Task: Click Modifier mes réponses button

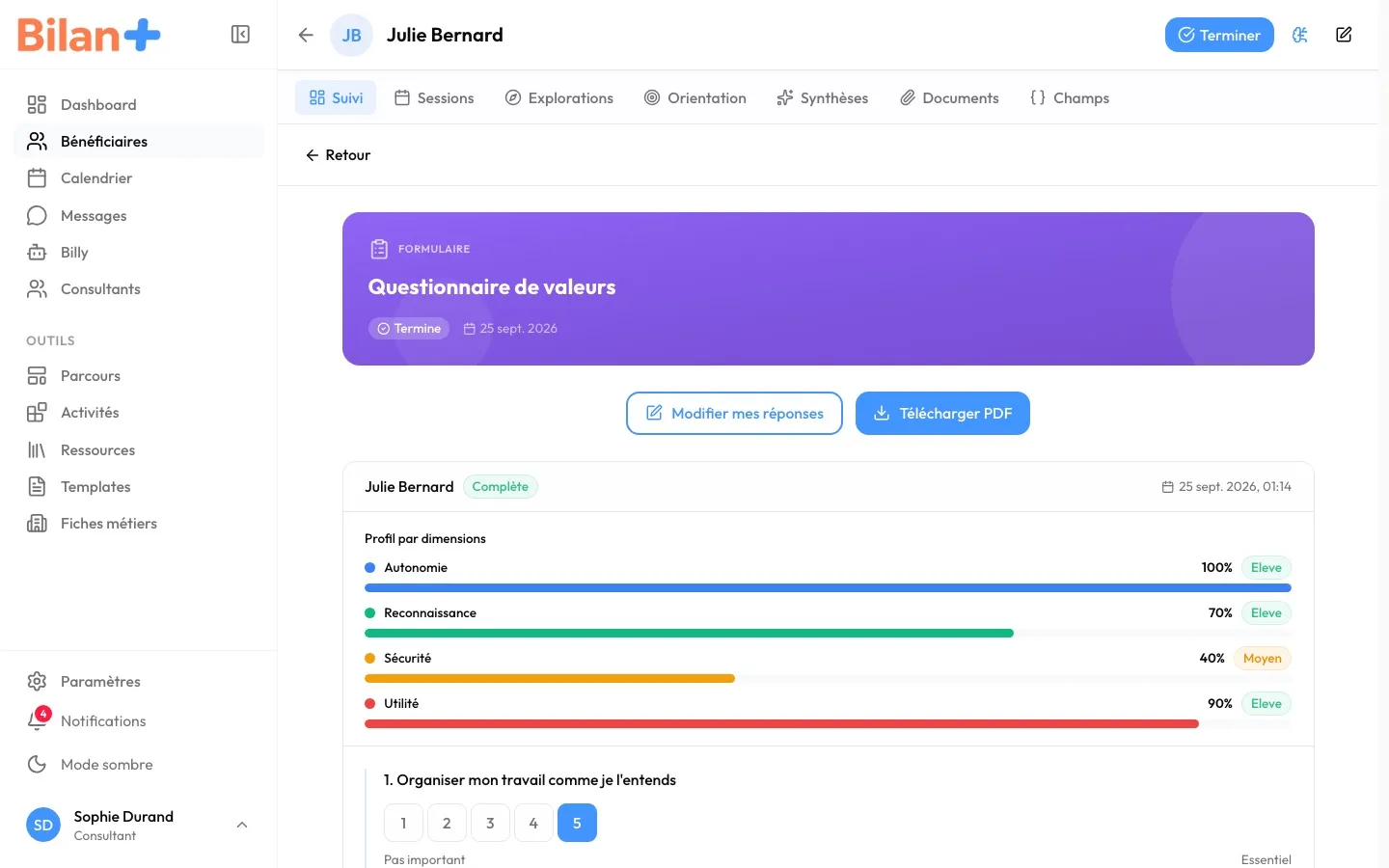Action: [734, 413]
